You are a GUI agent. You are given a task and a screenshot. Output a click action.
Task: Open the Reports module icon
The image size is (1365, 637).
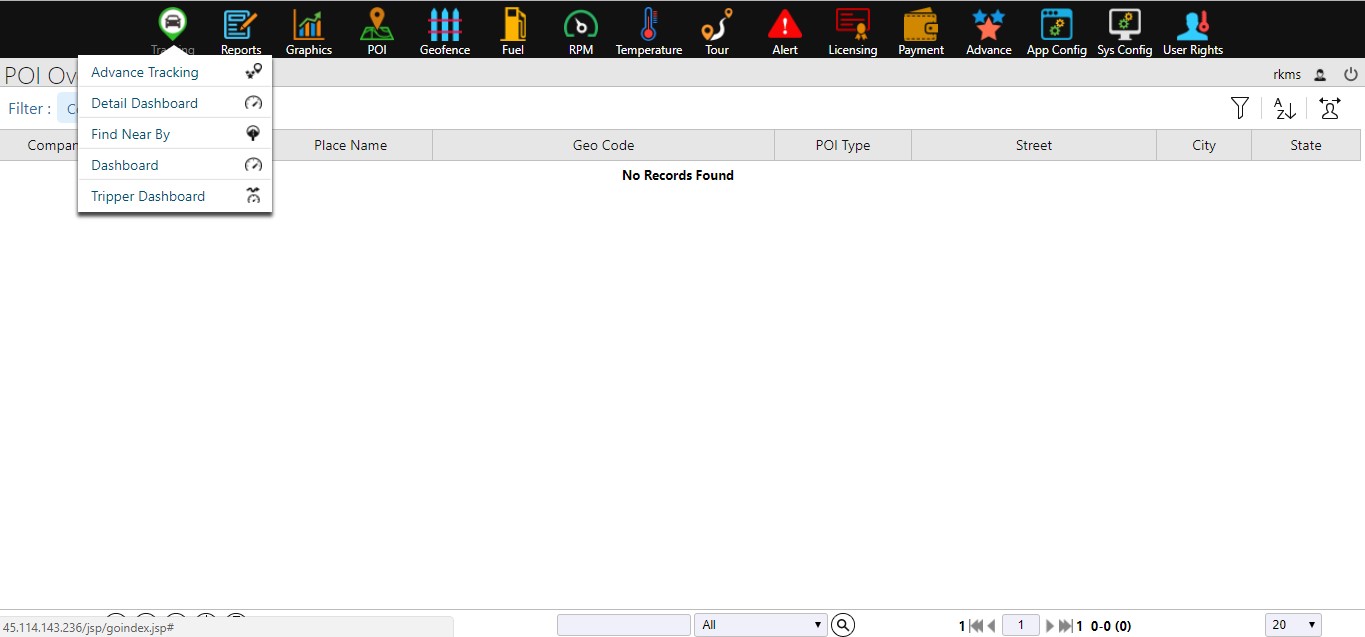[240, 26]
